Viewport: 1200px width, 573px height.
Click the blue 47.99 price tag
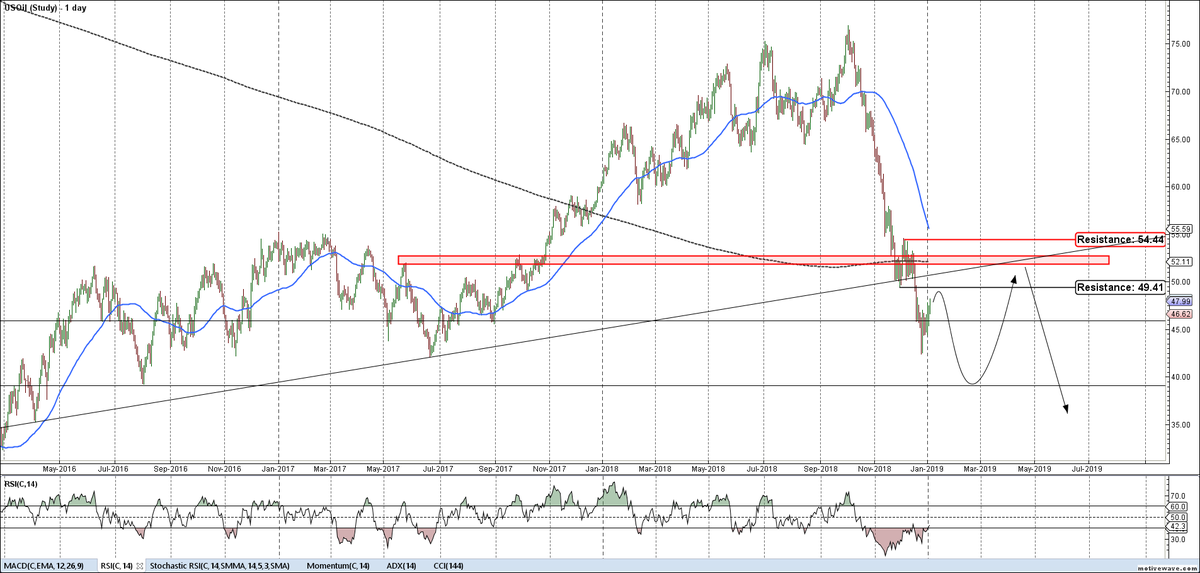(x=1179, y=300)
